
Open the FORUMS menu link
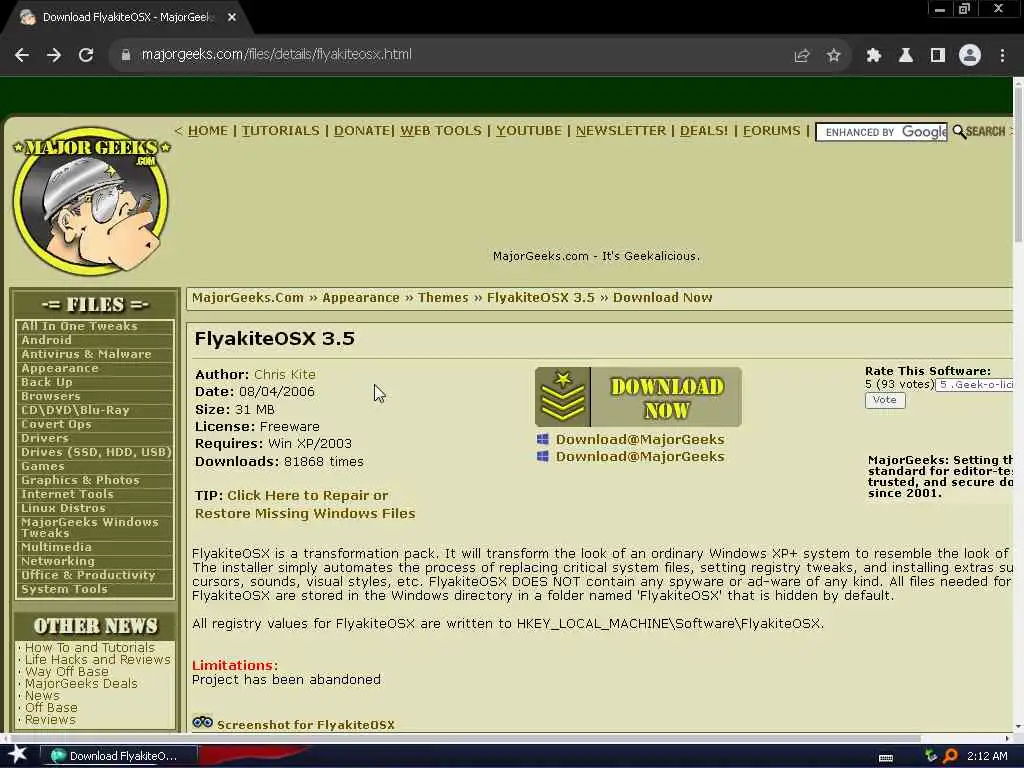tap(771, 131)
